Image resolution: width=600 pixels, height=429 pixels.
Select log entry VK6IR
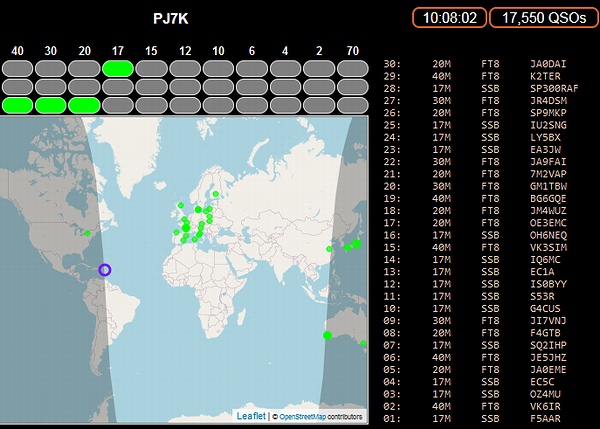pyautogui.click(x=472, y=406)
